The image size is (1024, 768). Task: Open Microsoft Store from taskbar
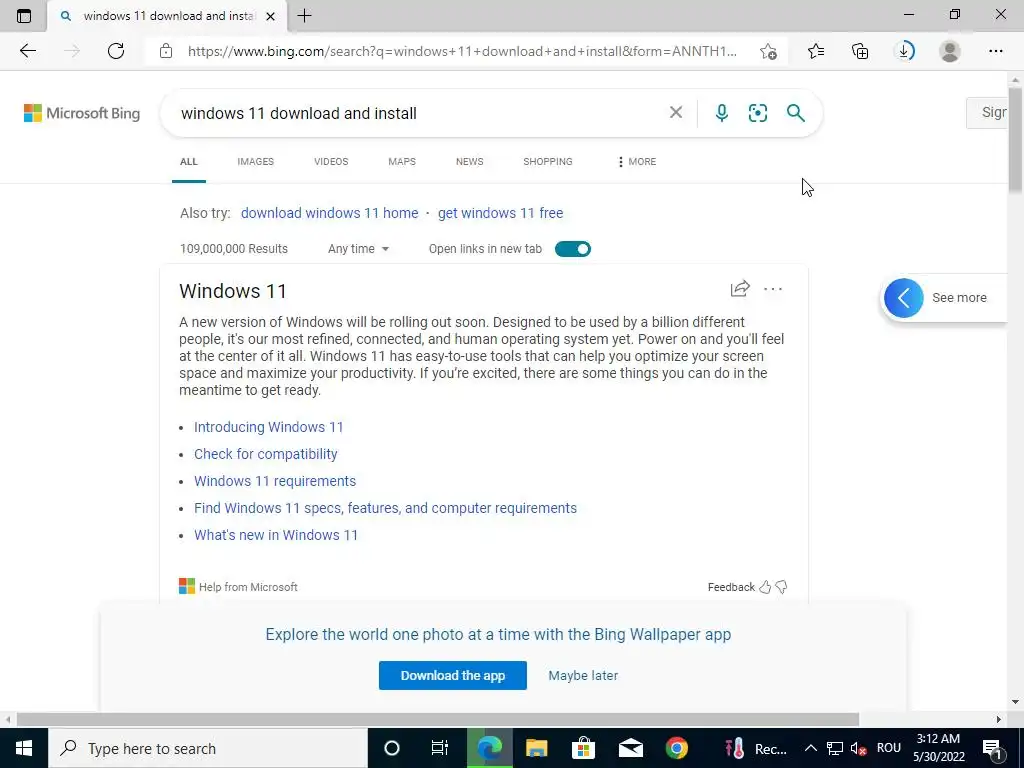[x=583, y=748]
